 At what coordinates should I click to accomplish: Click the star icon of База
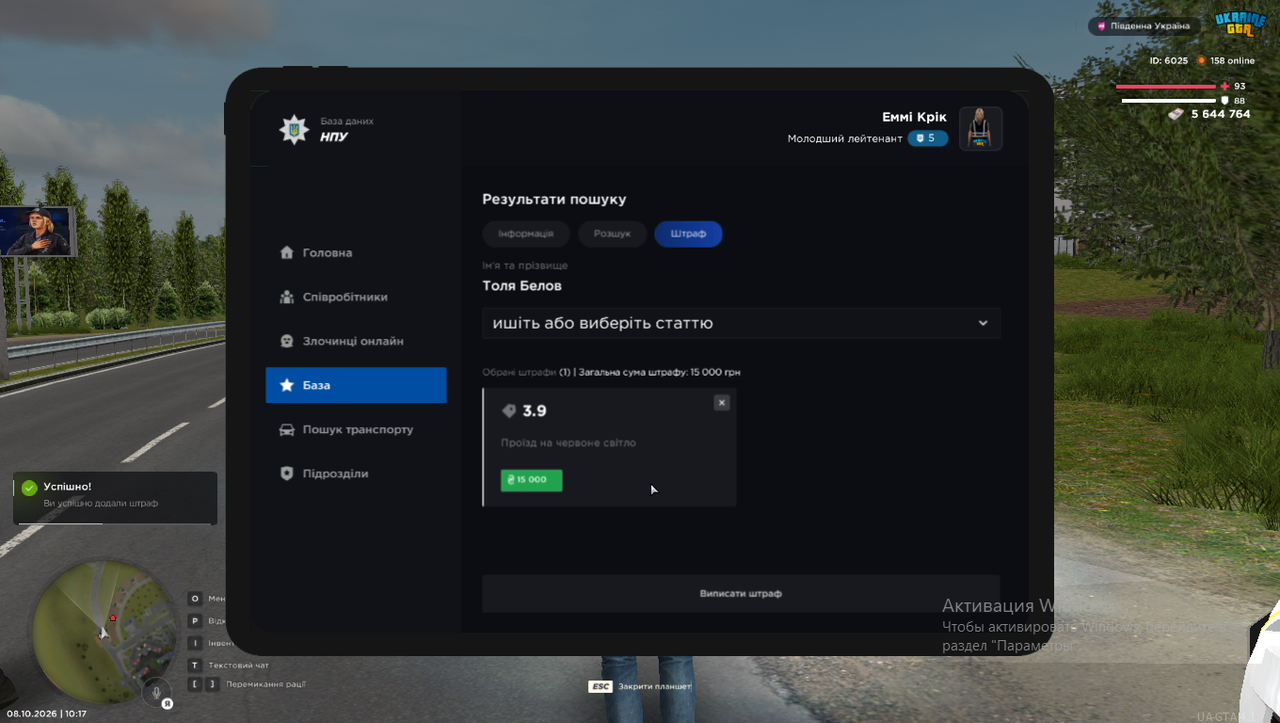[287, 385]
